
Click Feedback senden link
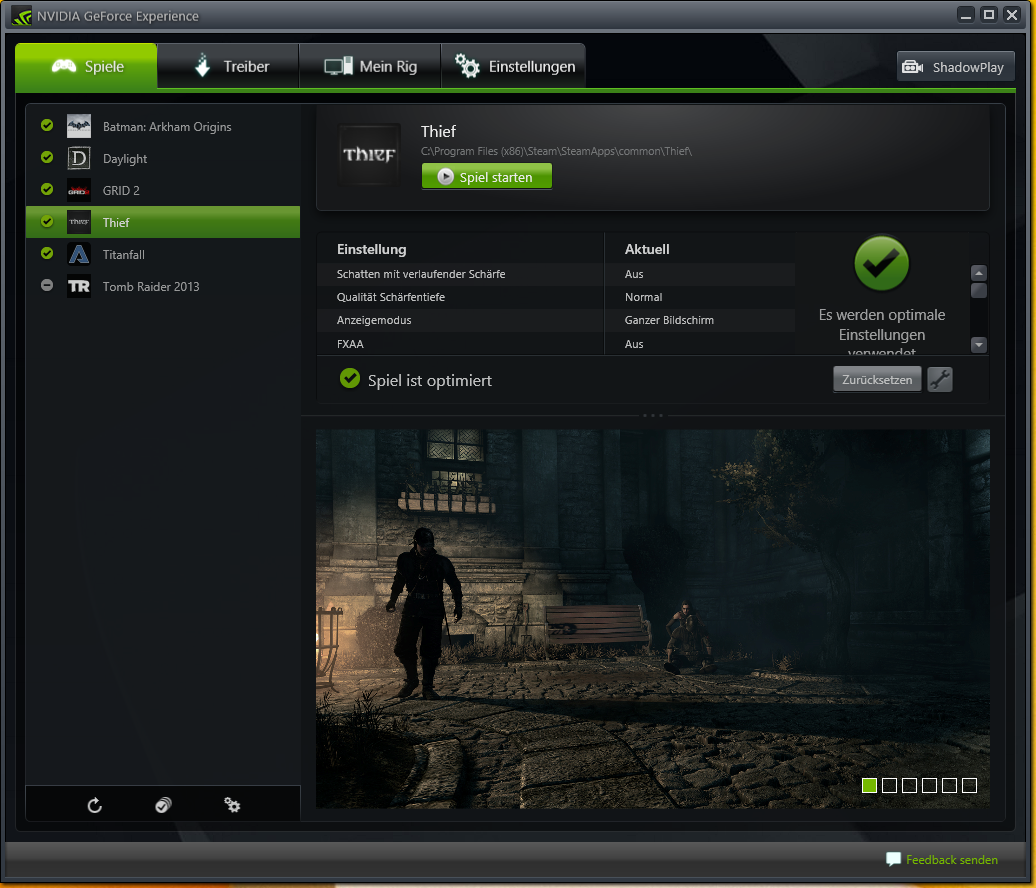[951, 860]
